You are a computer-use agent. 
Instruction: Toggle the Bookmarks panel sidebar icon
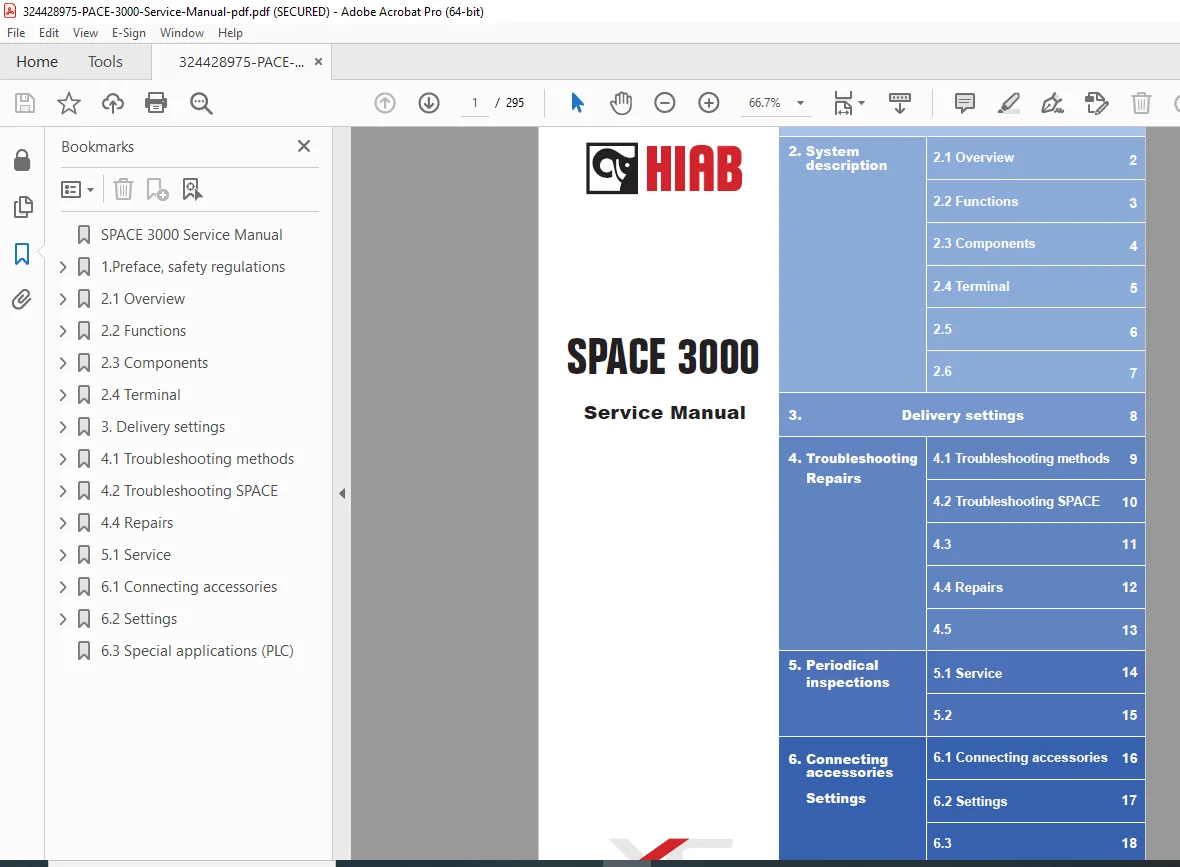(22, 254)
